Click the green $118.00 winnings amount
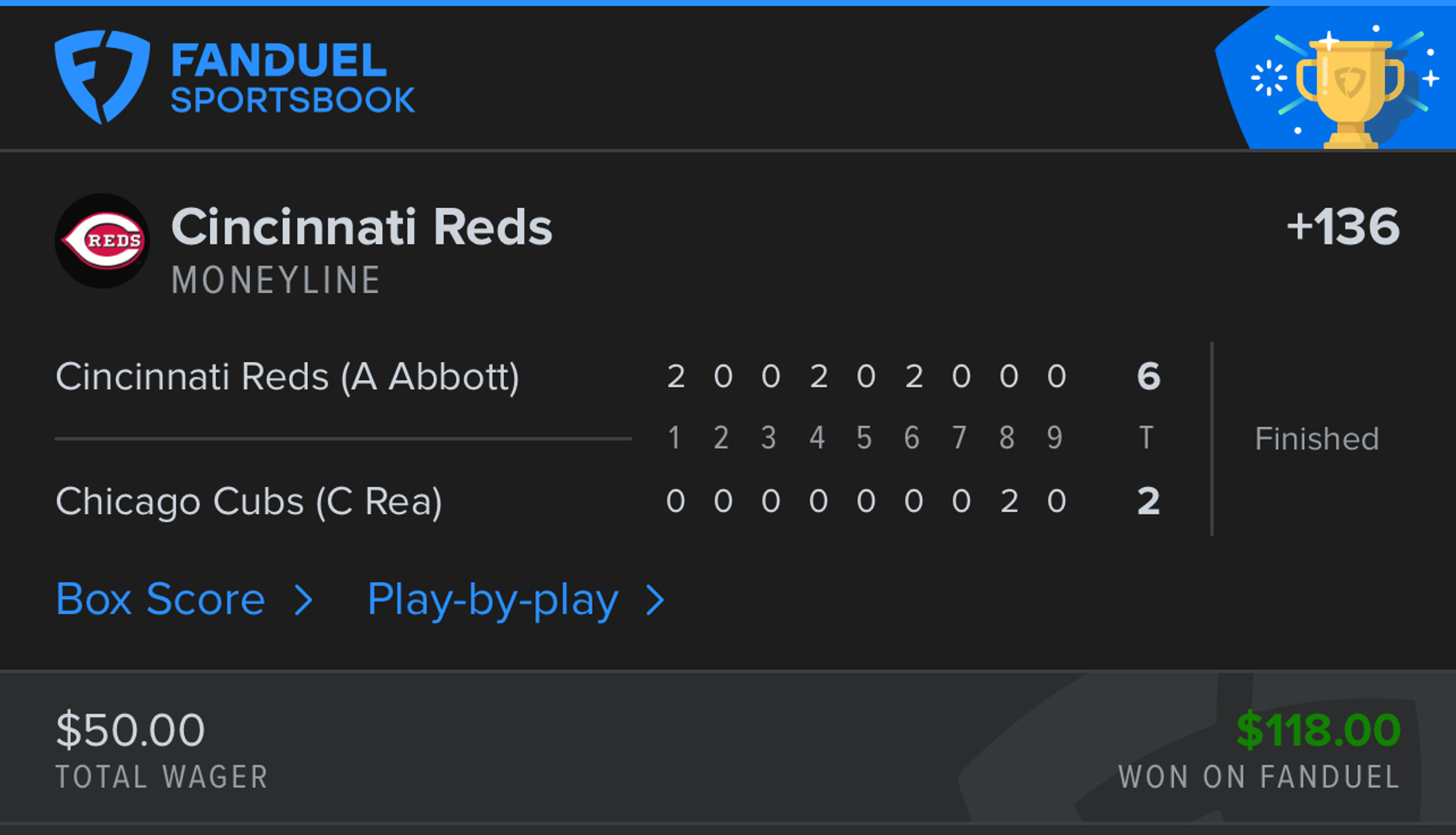This screenshot has width=1456, height=835. pos(1319,730)
